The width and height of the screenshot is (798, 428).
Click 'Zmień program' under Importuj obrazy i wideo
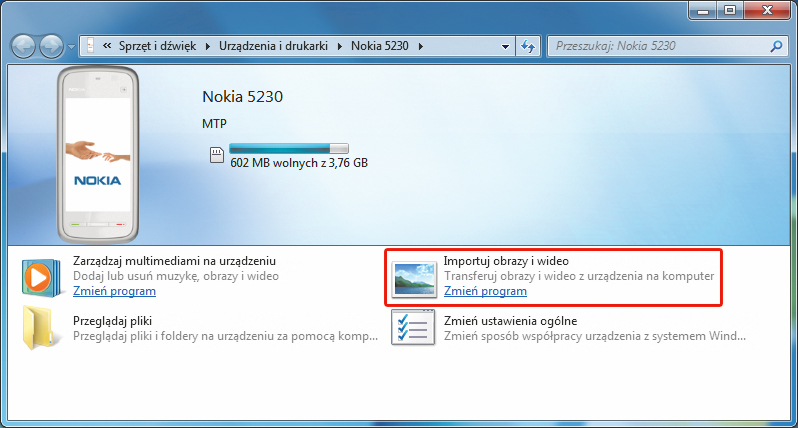(x=485, y=291)
